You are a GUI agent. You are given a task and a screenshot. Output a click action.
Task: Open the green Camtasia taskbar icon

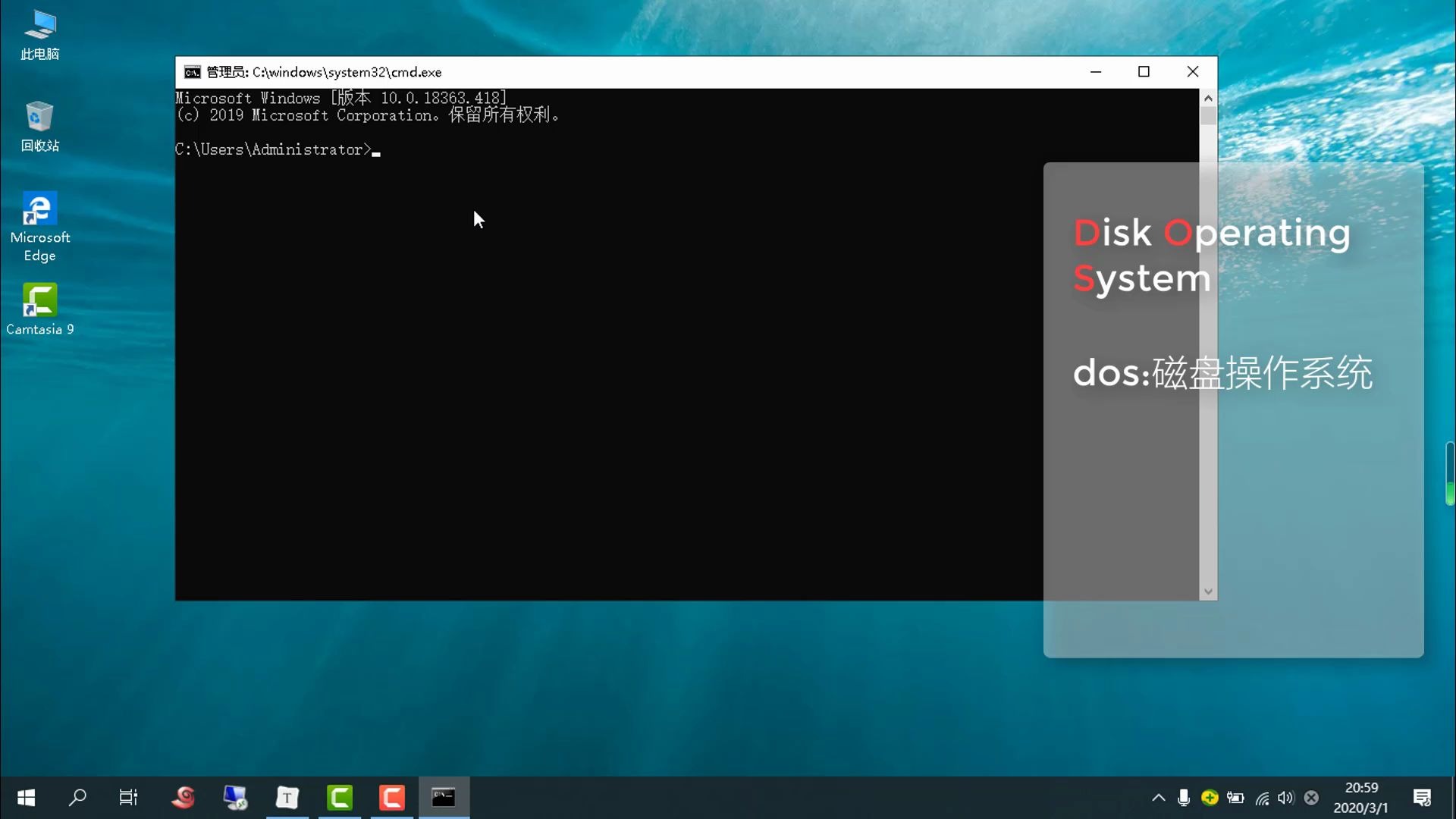pyautogui.click(x=340, y=798)
